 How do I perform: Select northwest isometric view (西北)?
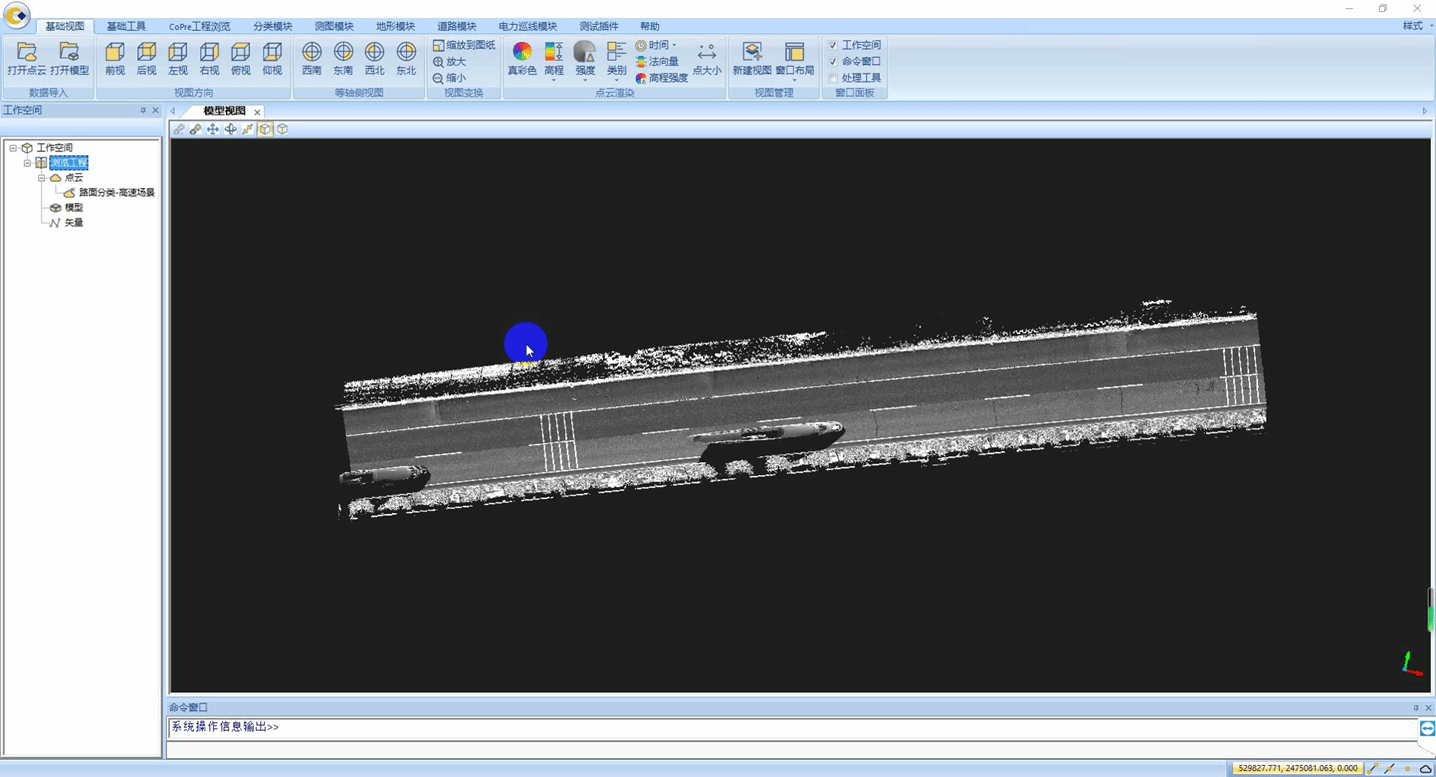tap(374, 59)
